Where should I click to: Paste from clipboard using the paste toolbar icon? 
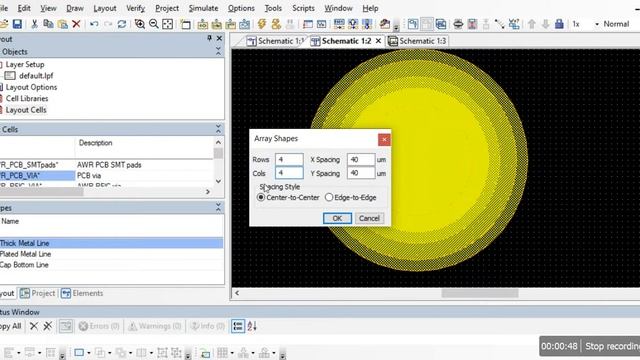(x=62, y=24)
